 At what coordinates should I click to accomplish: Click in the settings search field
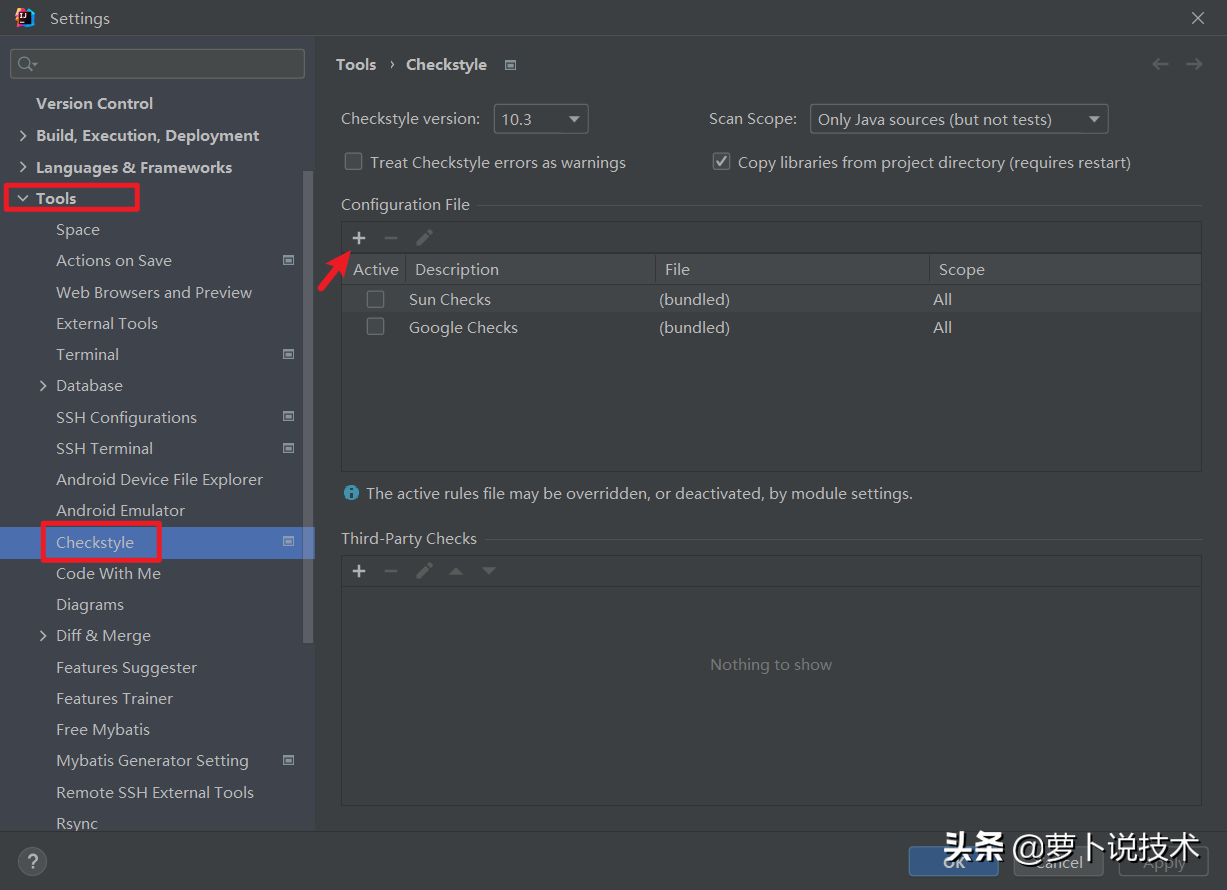tap(157, 64)
